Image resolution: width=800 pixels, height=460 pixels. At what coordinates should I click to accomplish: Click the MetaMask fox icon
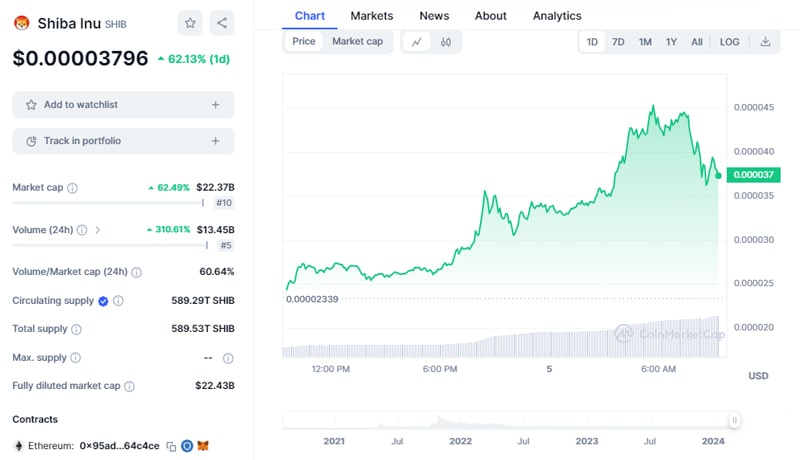pos(203,445)
